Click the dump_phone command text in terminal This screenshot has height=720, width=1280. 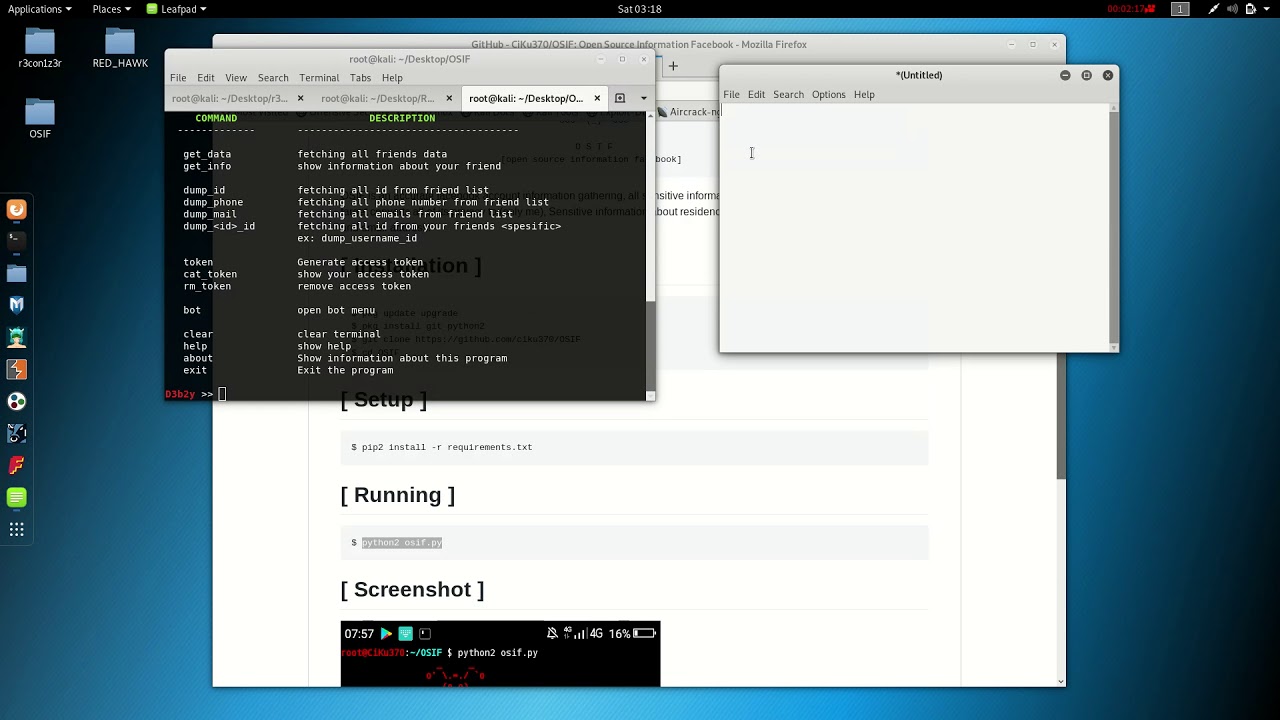pyautogui.click(x=213, y=202)
